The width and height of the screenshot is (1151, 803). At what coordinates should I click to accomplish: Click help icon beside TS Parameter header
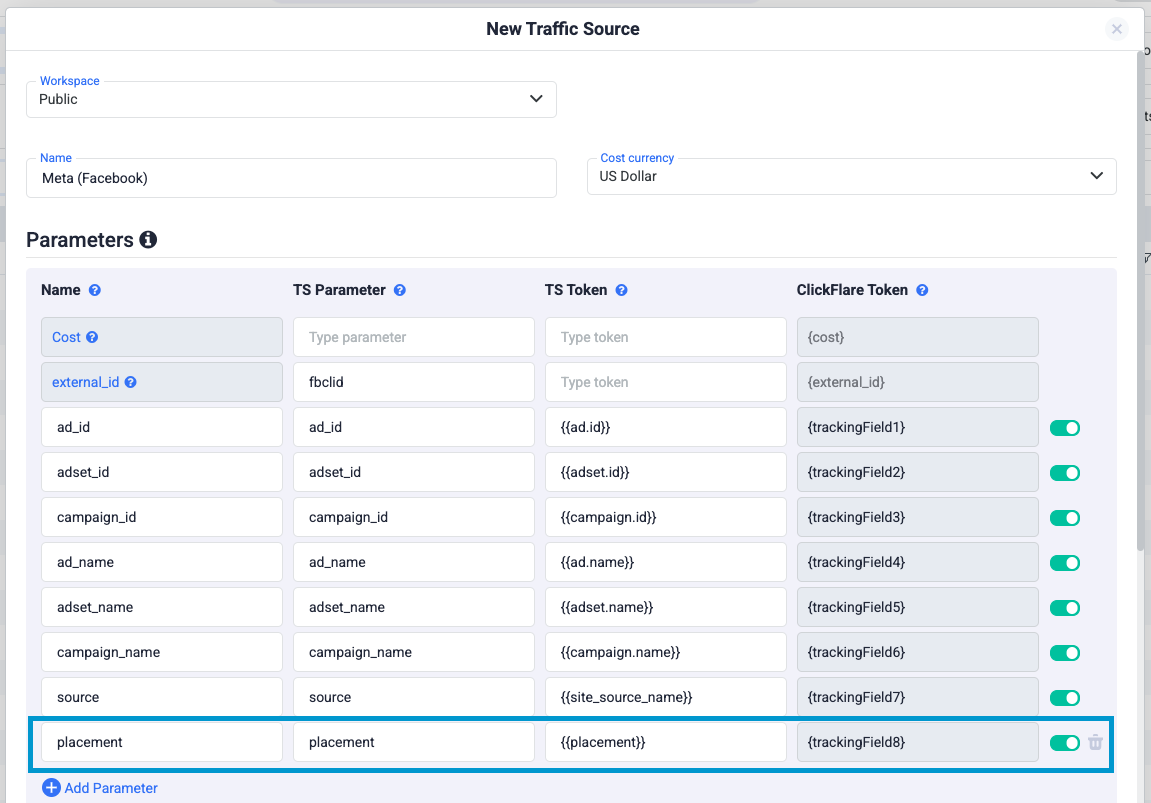coord(399,290)
